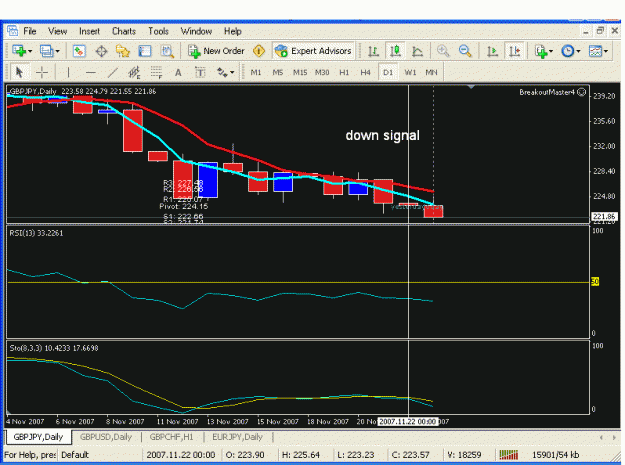
Task: Open the Indicators dropdown arrow
Action: [x=551, y=51]
